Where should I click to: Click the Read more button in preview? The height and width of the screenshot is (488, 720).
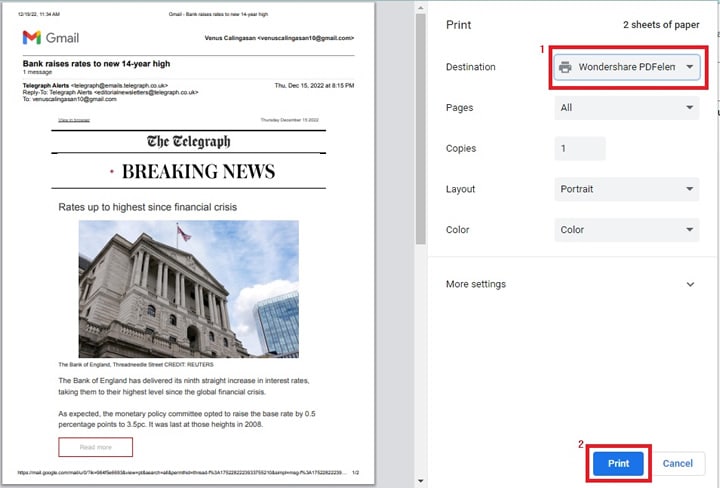tap(96, 447)
